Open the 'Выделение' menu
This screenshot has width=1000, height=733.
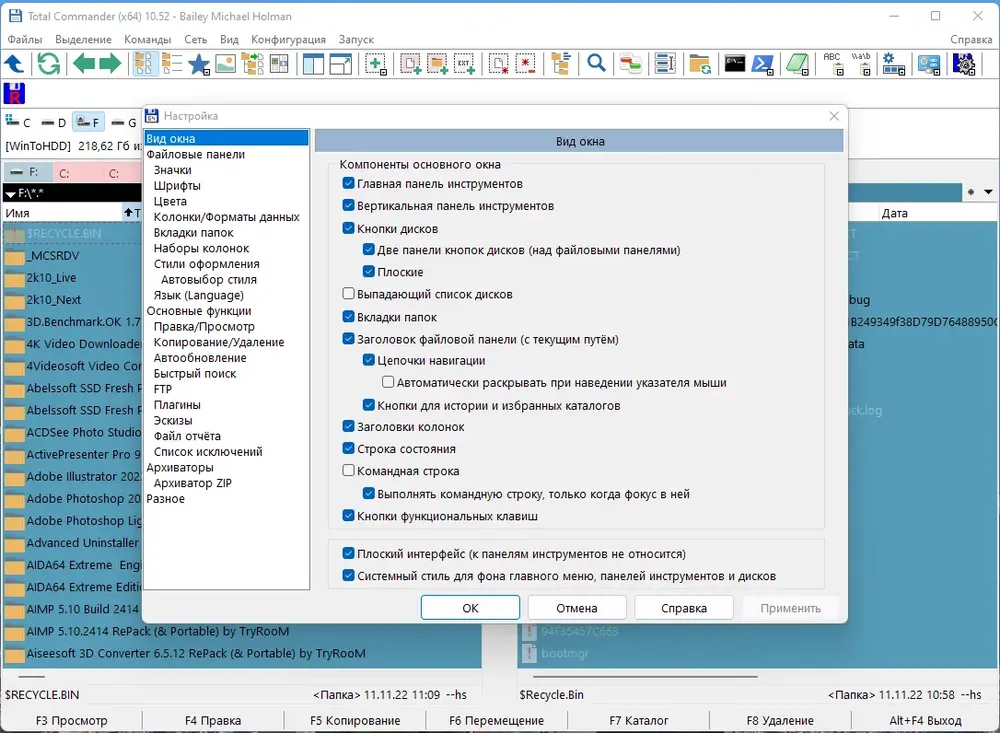(x=84, y=40)
